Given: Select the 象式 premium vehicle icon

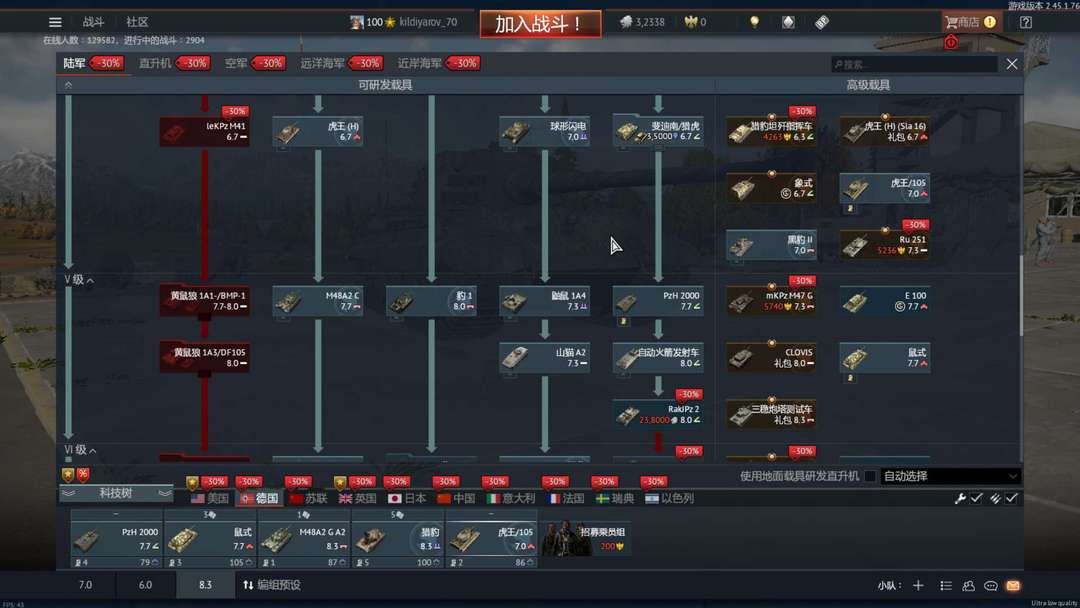Looking at the screenshot, I should (x=771, y=187).
